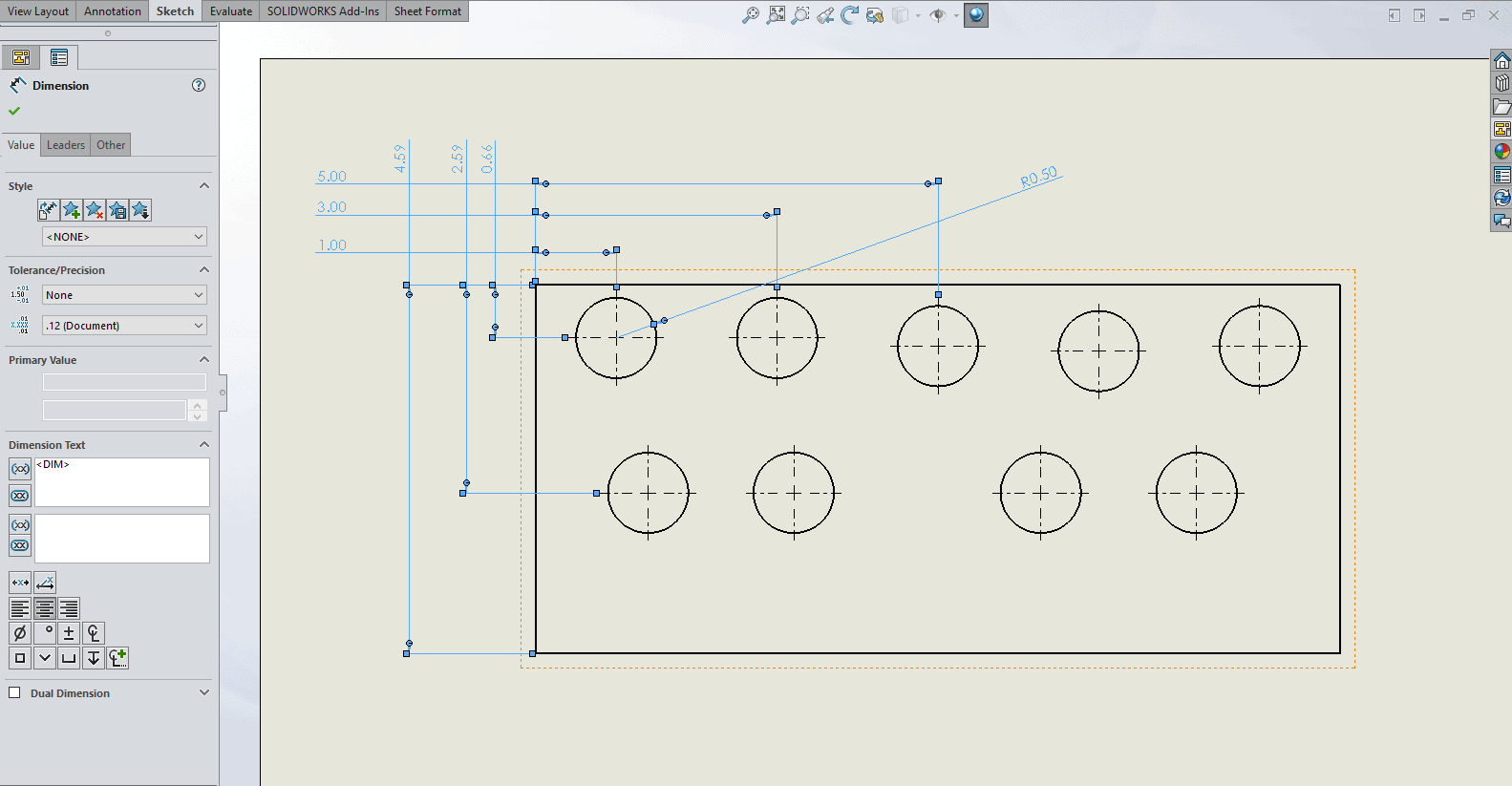Collapse the Tolerance/Precision section
This screenshot has width=1512, height=786.
pos(203,269)
